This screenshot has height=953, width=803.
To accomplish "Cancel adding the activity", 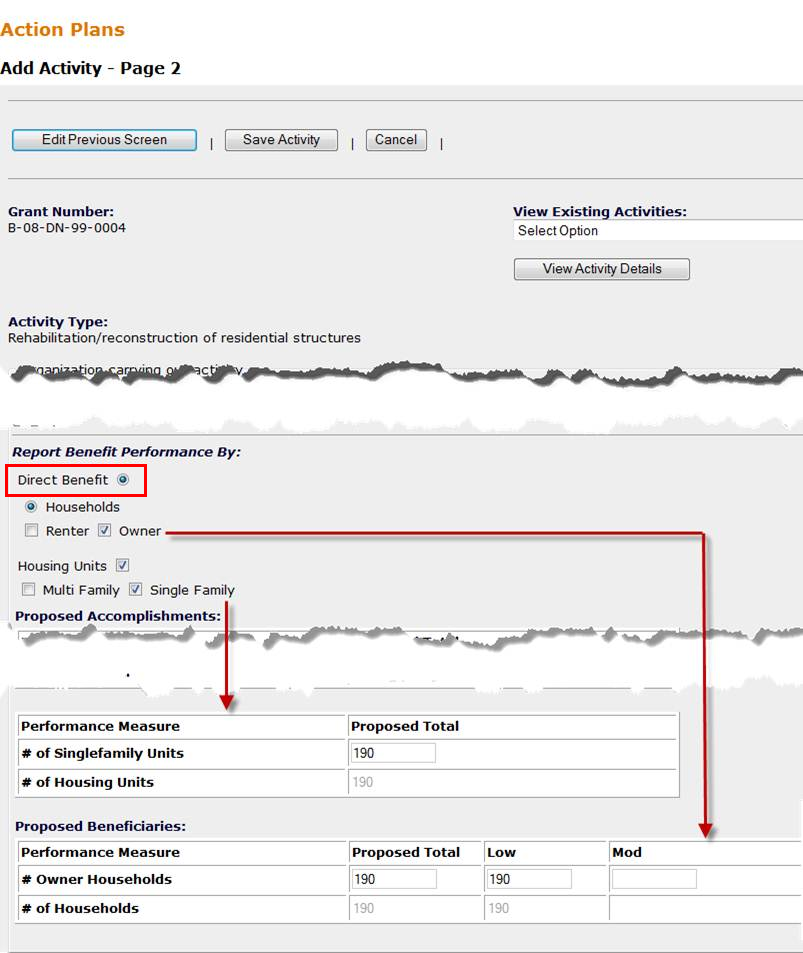I will 396,140.
